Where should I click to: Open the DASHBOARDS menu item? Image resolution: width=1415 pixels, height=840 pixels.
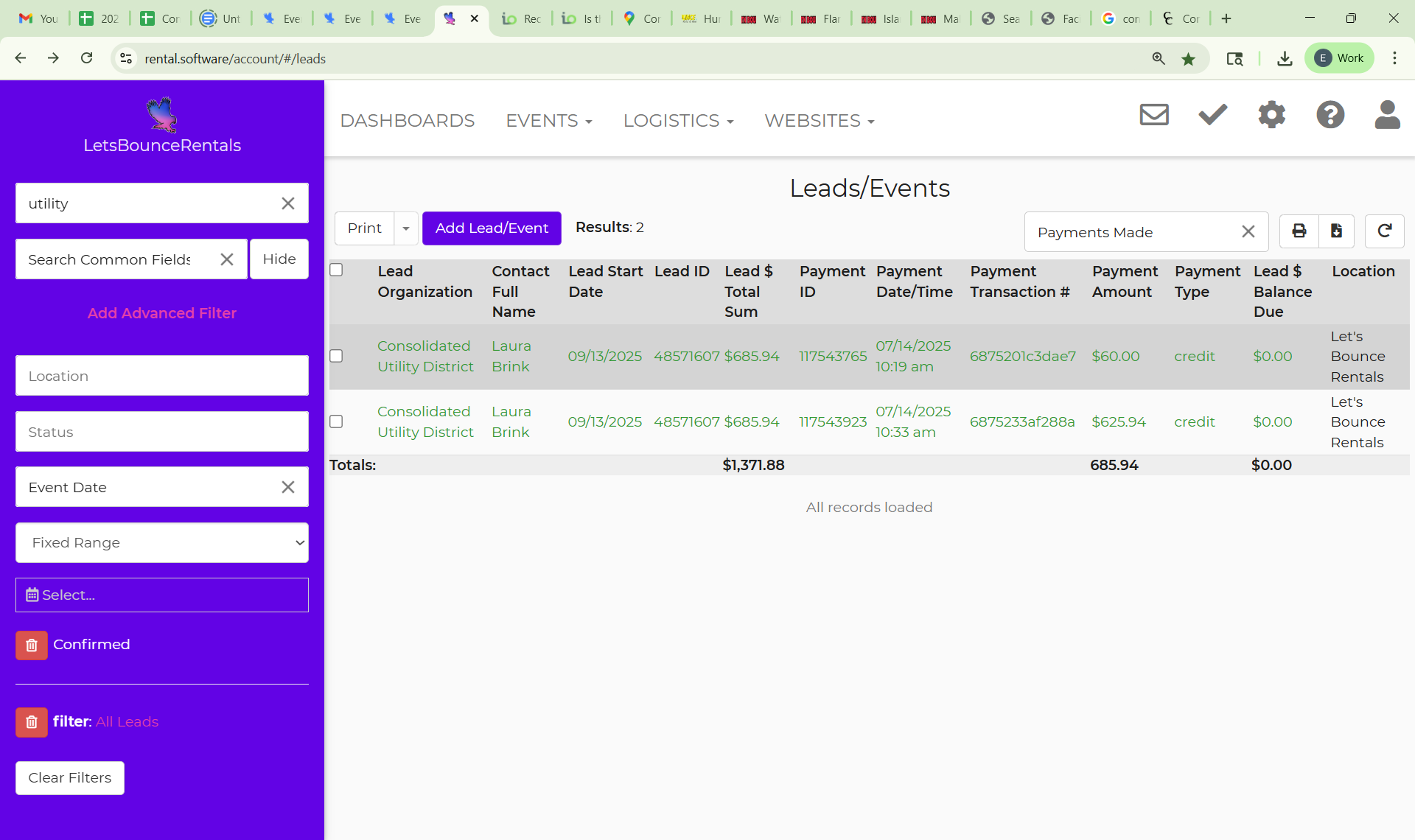[407, 121]
